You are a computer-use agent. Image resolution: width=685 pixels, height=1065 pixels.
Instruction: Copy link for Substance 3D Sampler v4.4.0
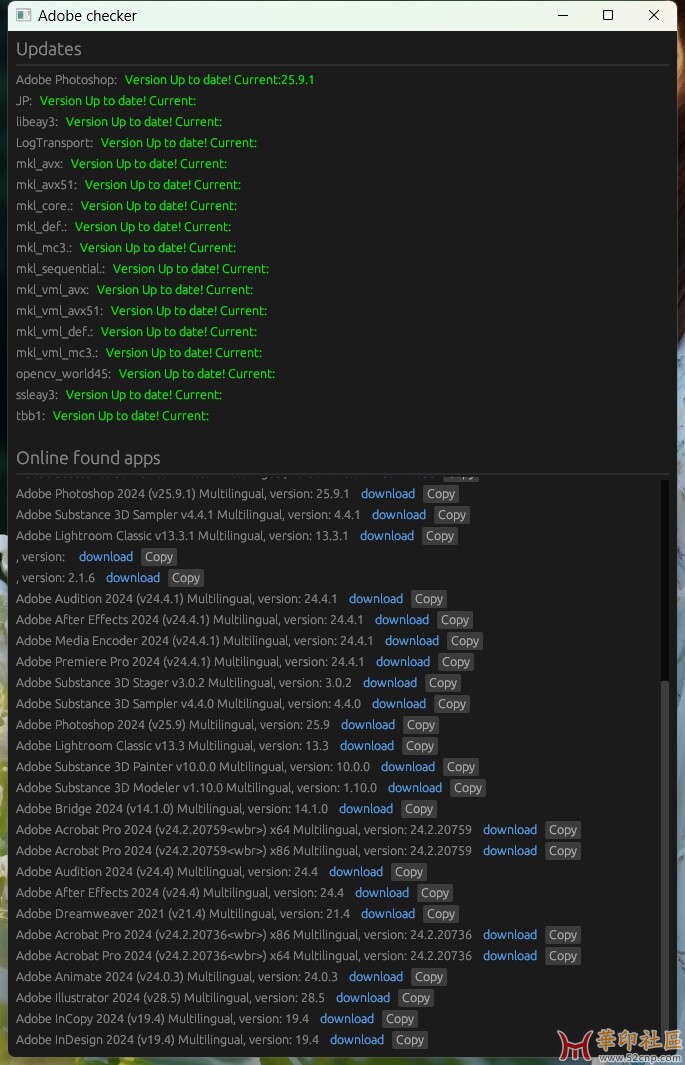coord(451,704)
